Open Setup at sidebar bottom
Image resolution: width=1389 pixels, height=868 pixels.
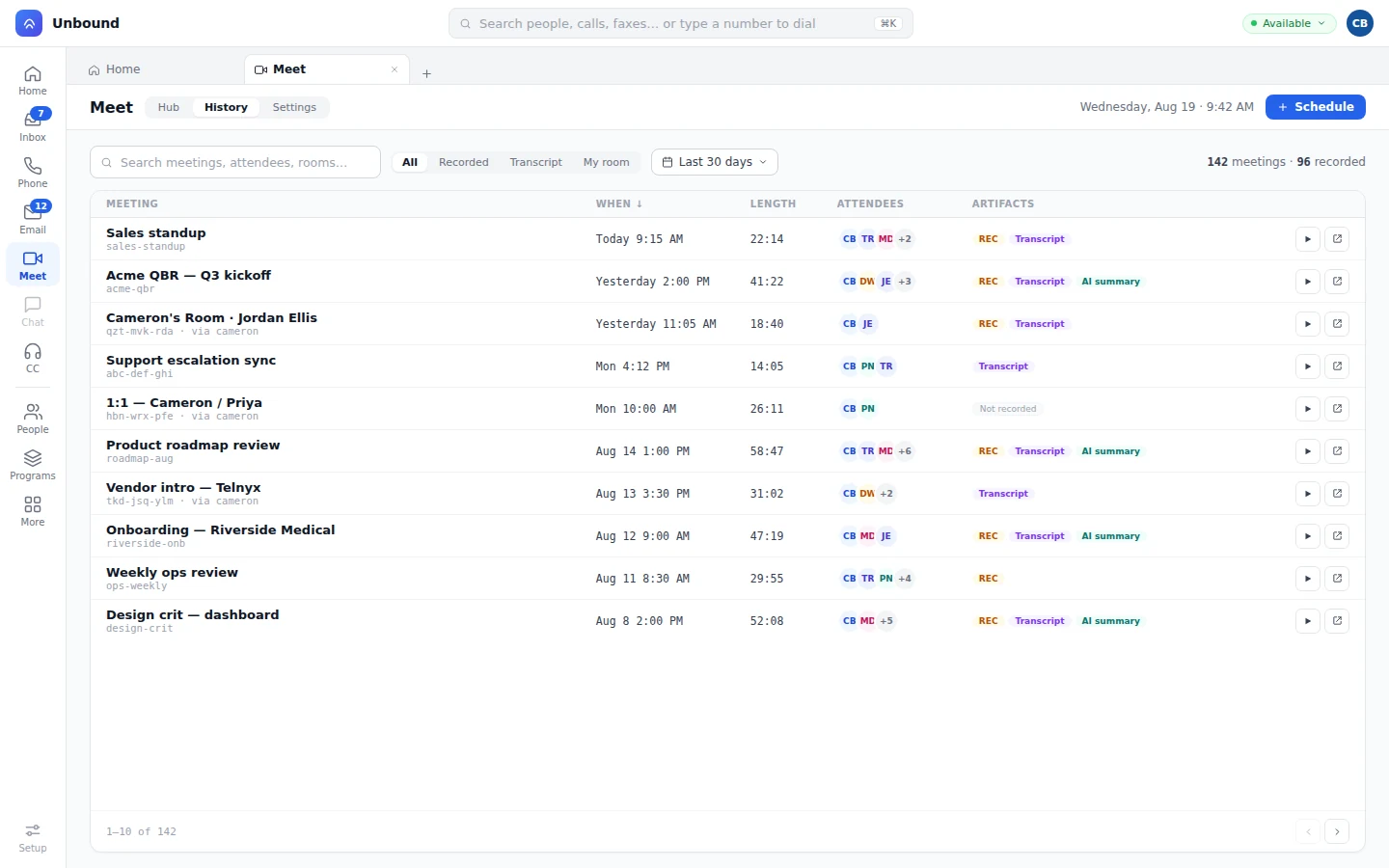point(33,837)
